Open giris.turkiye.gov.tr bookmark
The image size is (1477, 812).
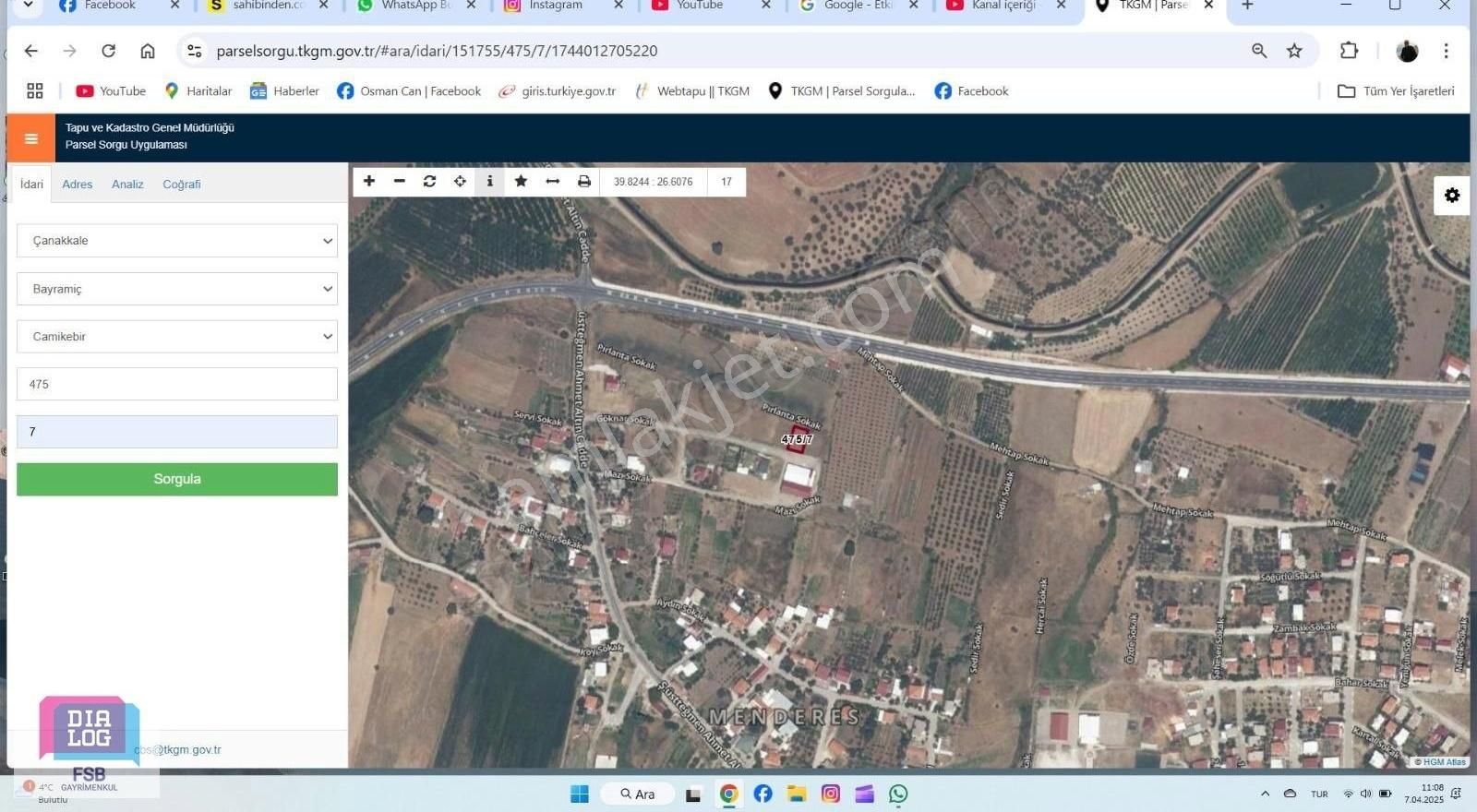(557, 91)
